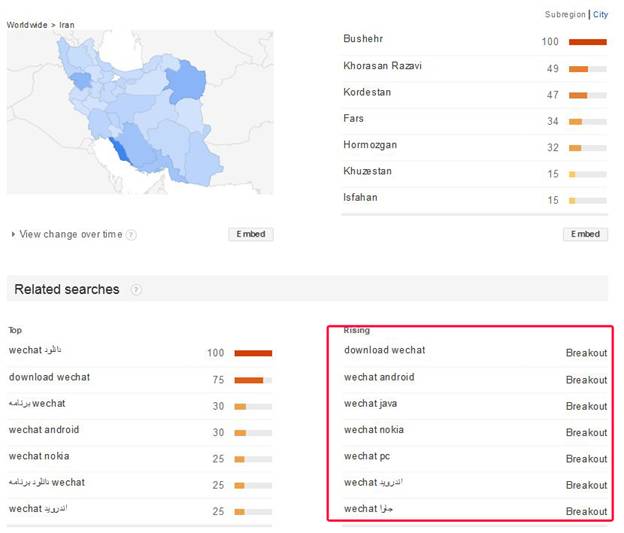Click Fars in region list
624x533 pixels.
(353, 119)
